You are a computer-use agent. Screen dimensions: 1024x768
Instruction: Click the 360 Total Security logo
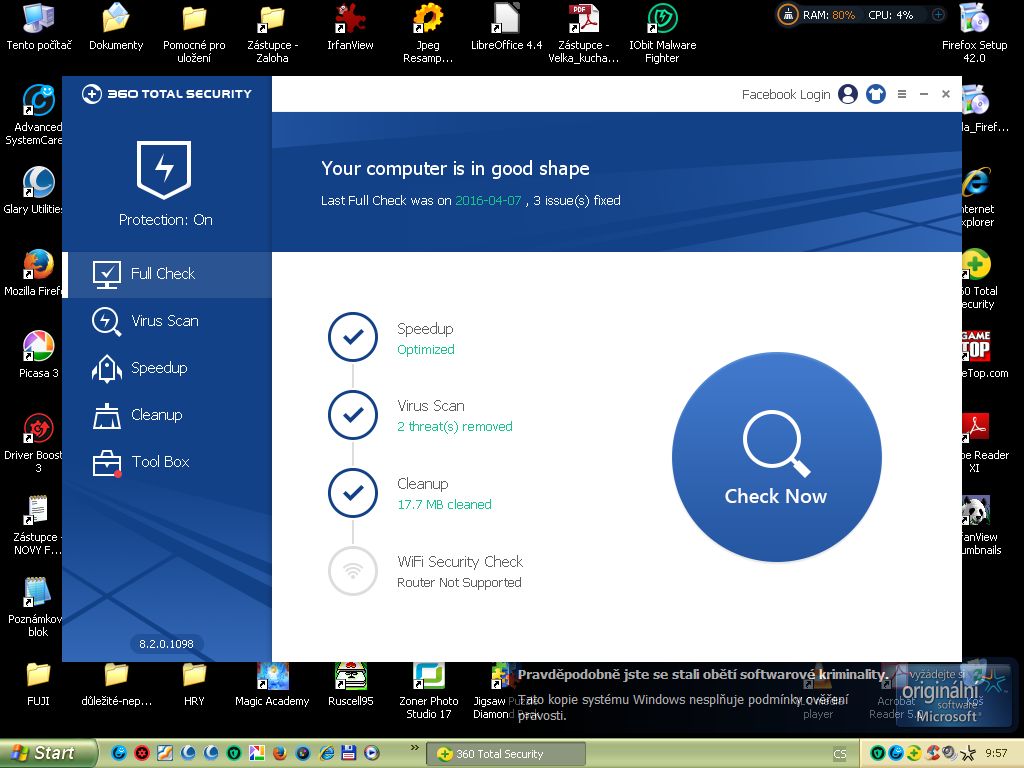[x=167, y=94]
